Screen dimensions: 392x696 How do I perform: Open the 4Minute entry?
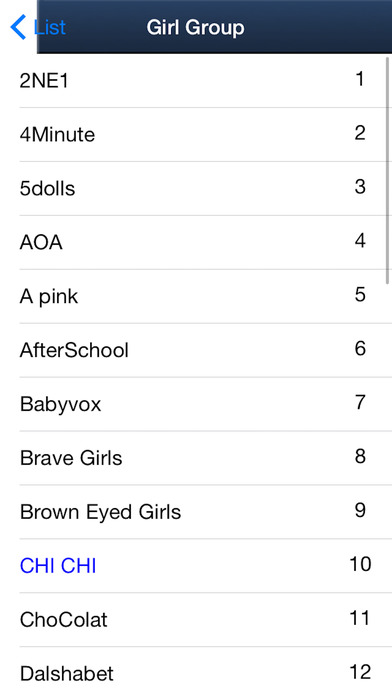pyautogui.click(x=196, y=134)
